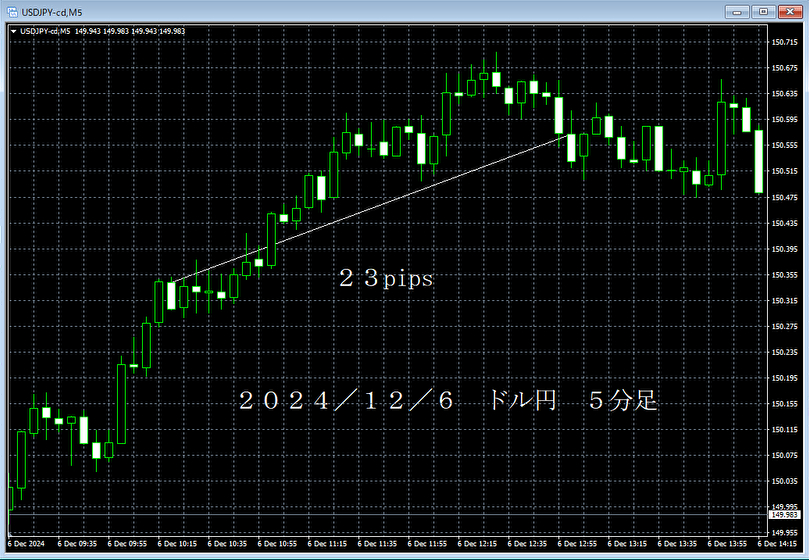
Task: Click the 150.635 price scale label
Action: coord(784,94)
